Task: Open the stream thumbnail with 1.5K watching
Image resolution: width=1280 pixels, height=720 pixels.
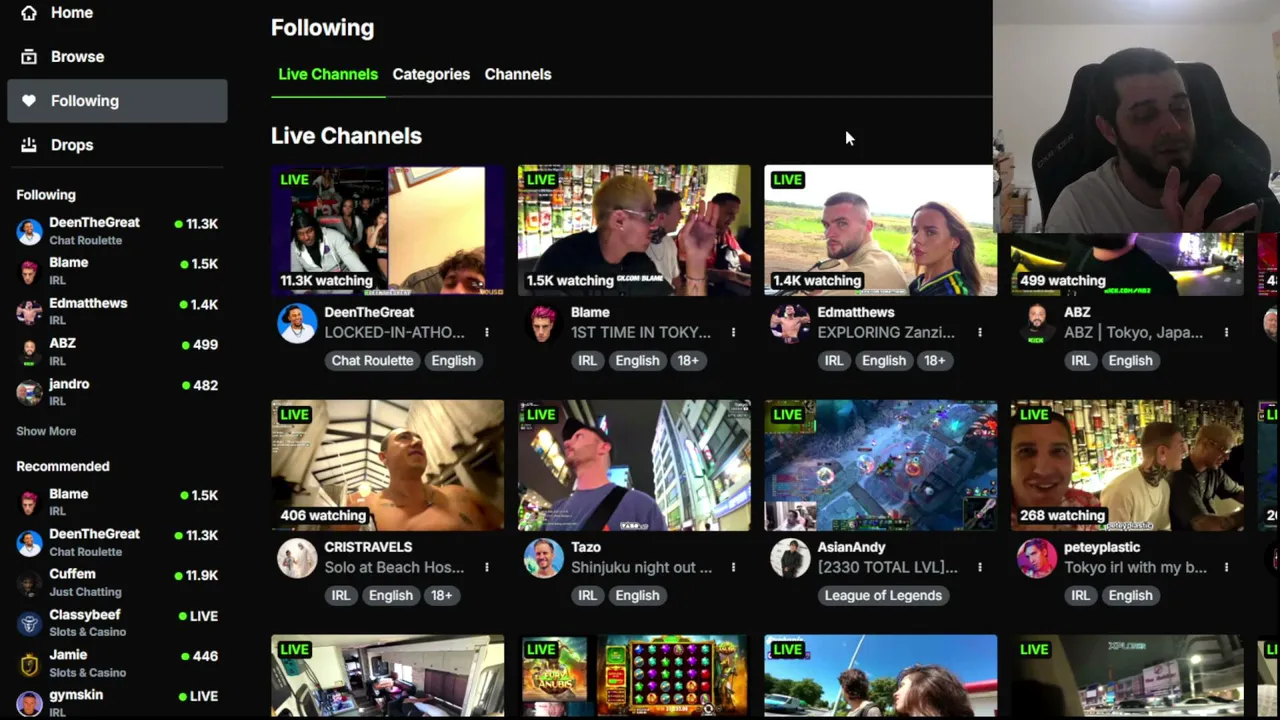Action: point(634,230)
